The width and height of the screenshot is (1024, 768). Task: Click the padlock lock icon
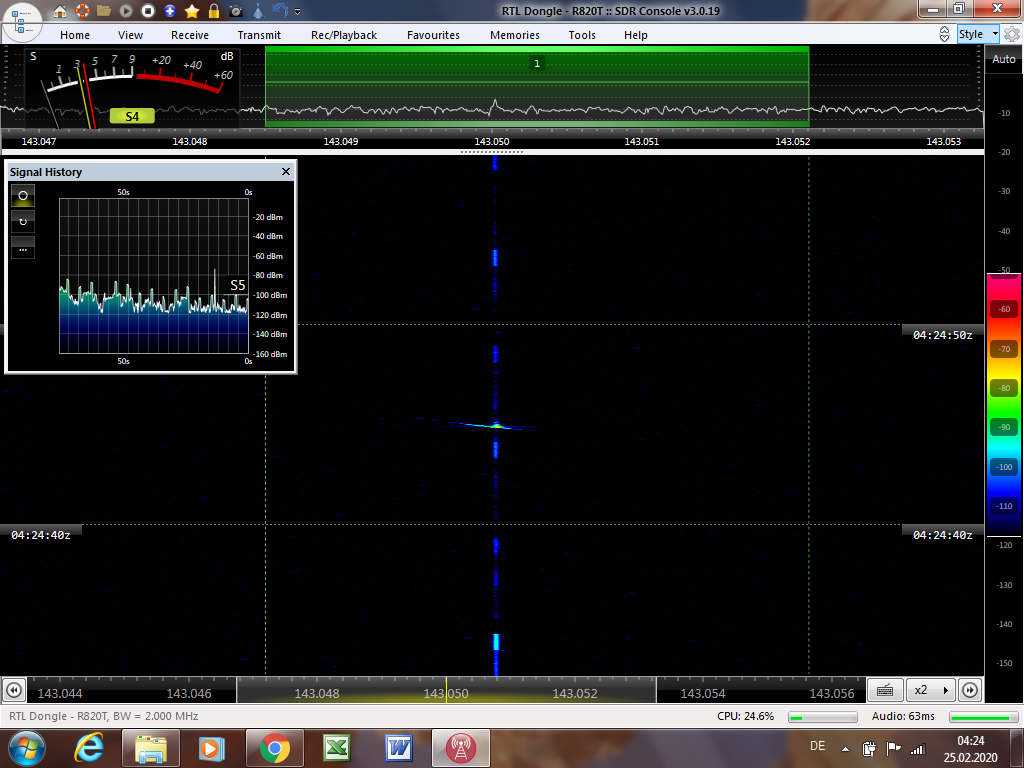point(214,10)
